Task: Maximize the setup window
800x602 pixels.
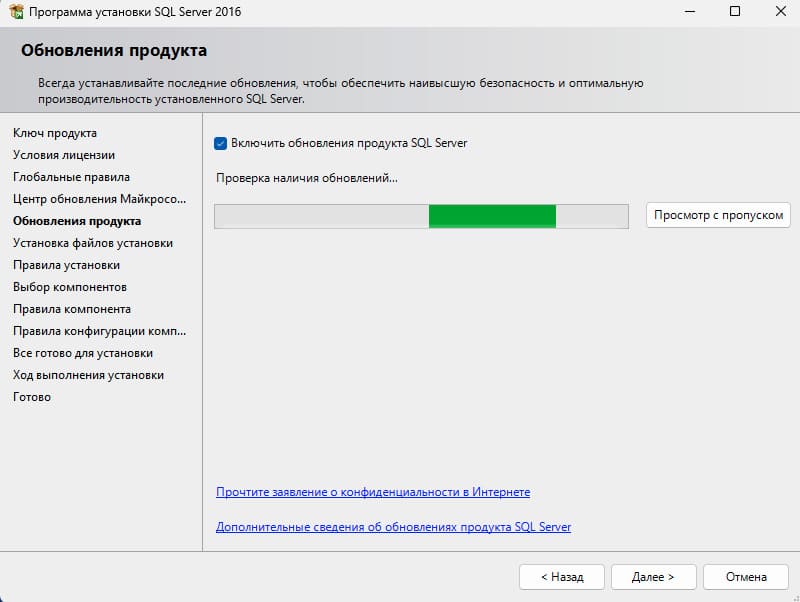Action: [735, 11]
